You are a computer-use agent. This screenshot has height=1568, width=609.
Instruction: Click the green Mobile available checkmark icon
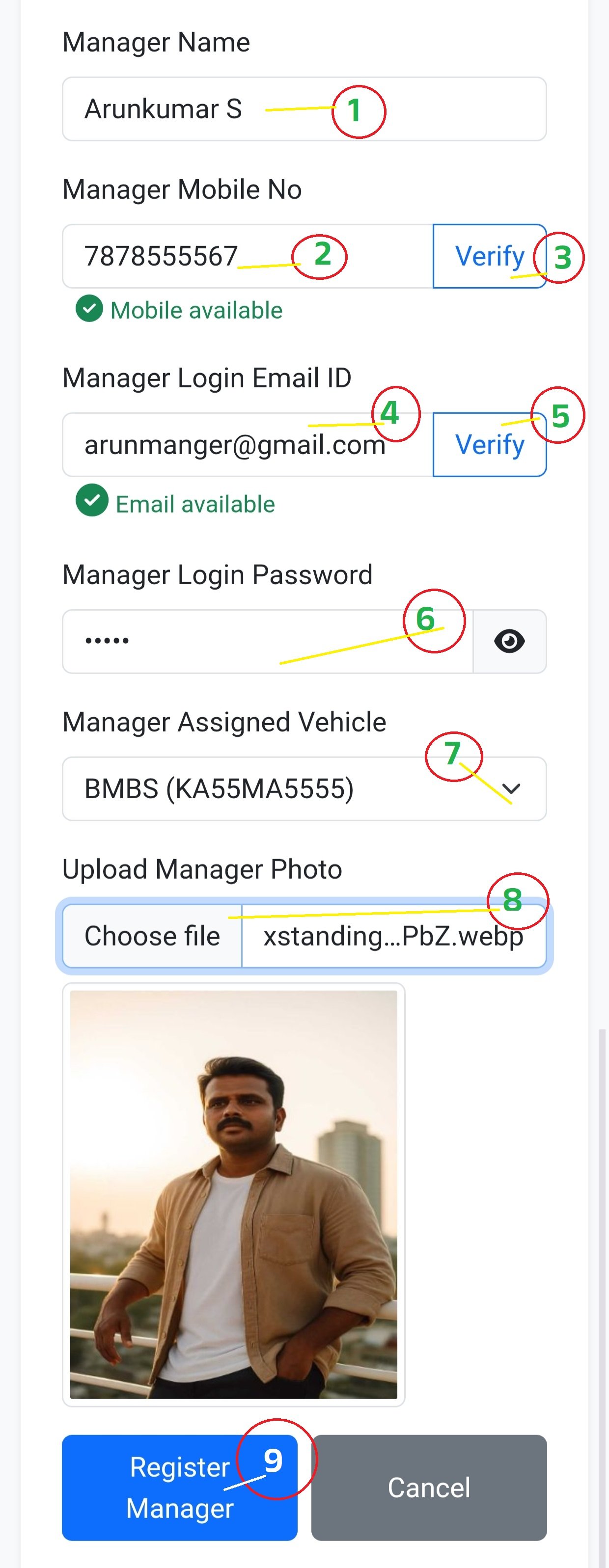point(89,309)
